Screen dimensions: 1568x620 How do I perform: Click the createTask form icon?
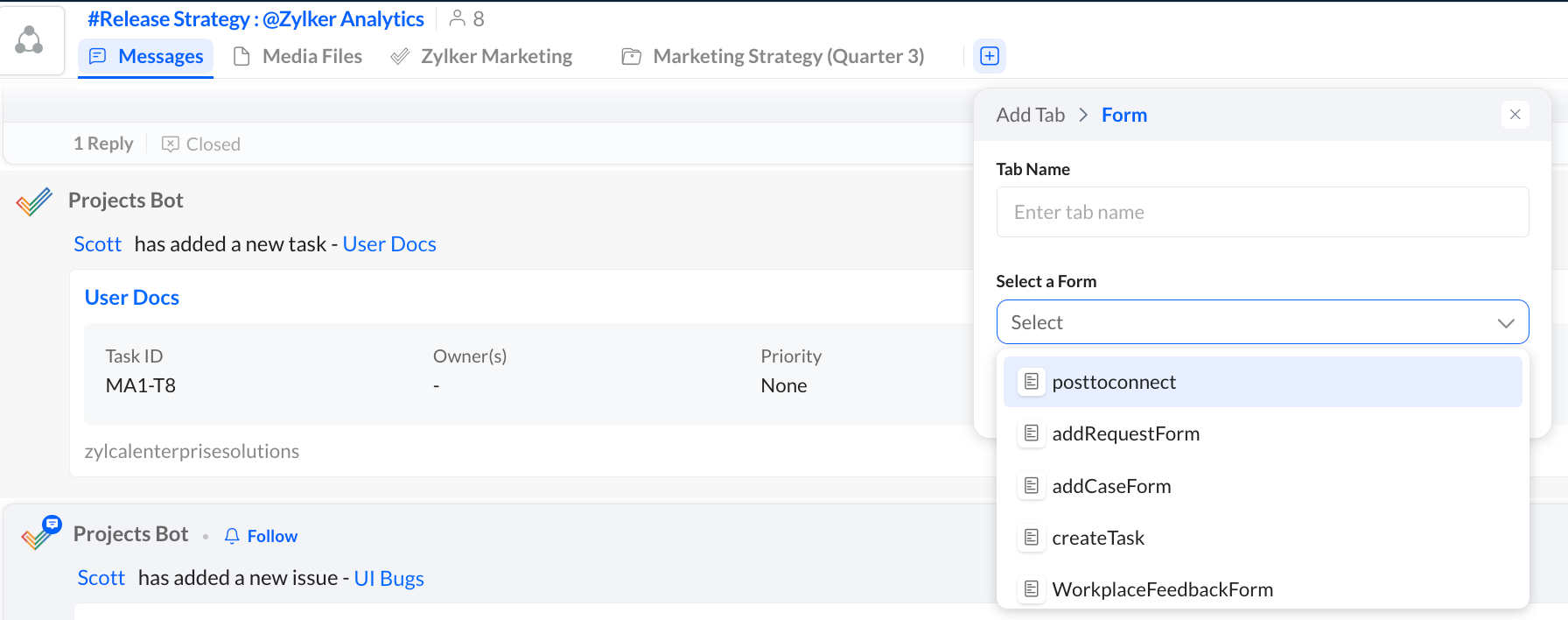1032,538
